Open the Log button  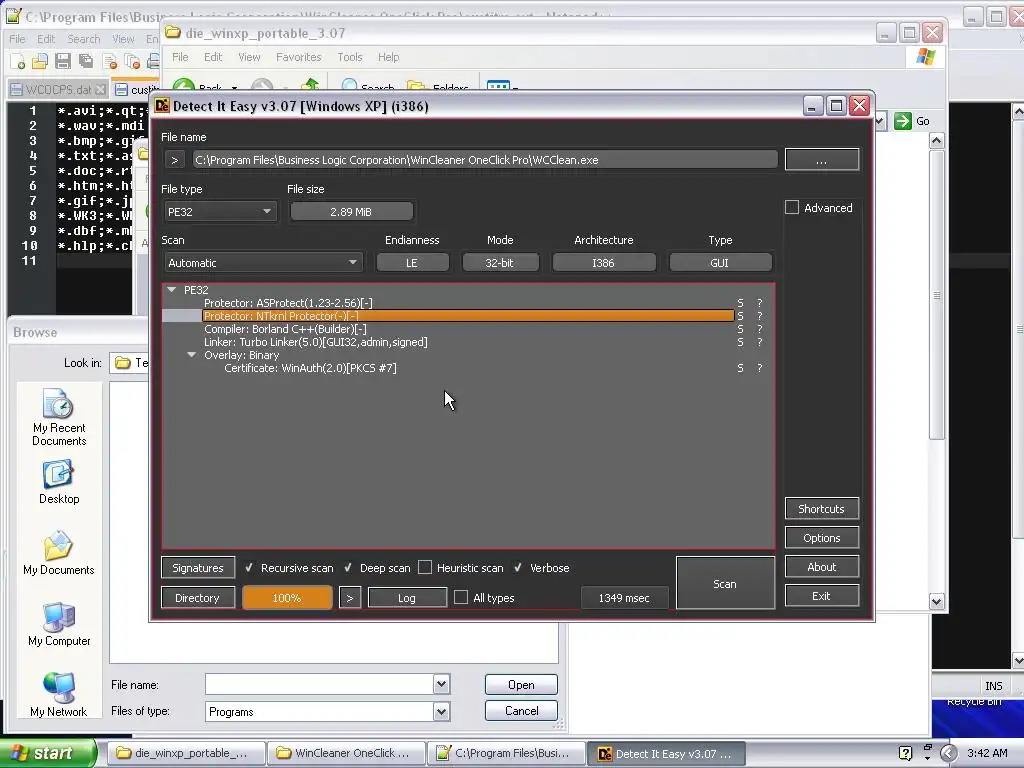pos(407,598)
